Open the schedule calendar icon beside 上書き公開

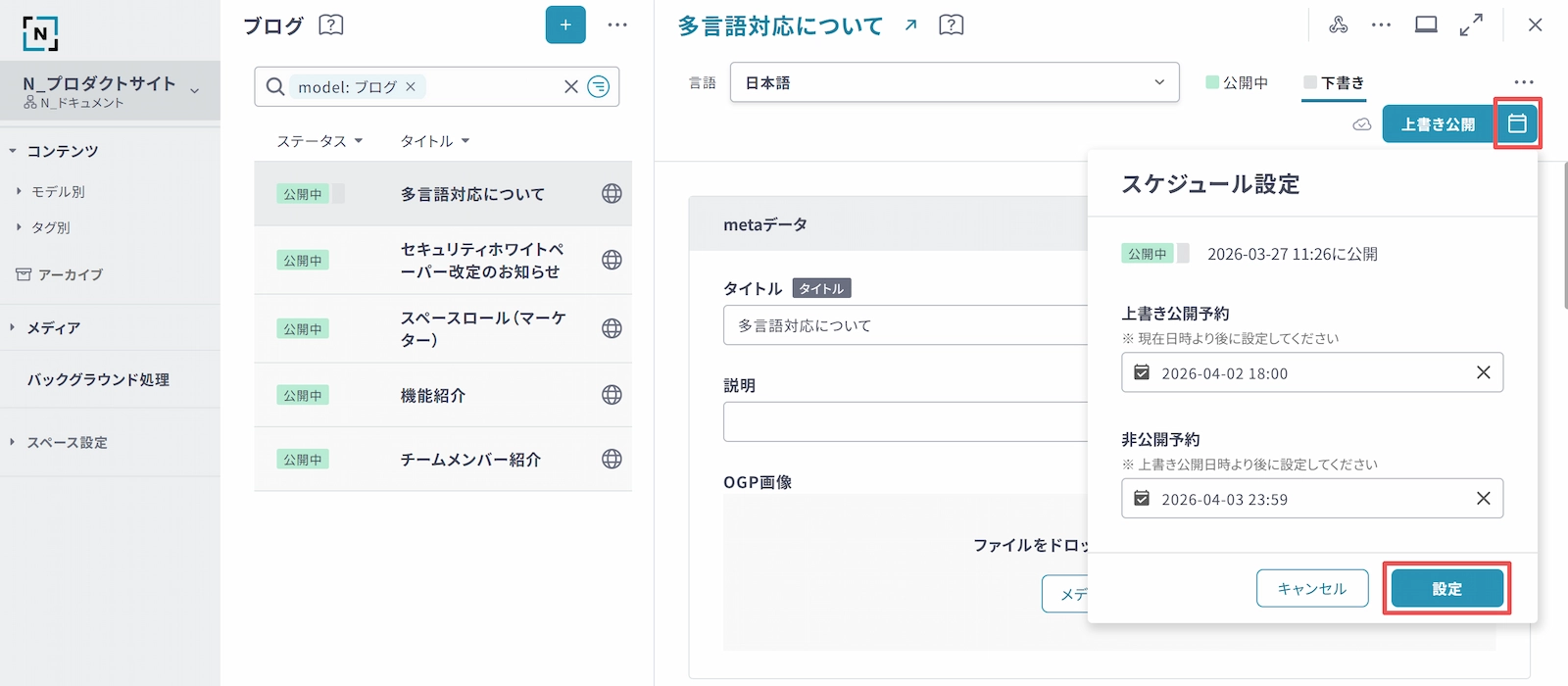coord(1517,124)
